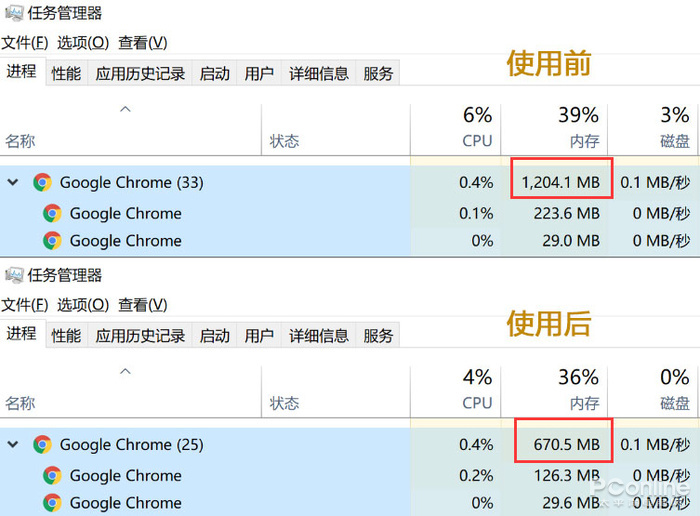Collapse the Google Chrome (33) process group
Image resolution: width=700 pixels, height=516 pixels.
point(13,182)
